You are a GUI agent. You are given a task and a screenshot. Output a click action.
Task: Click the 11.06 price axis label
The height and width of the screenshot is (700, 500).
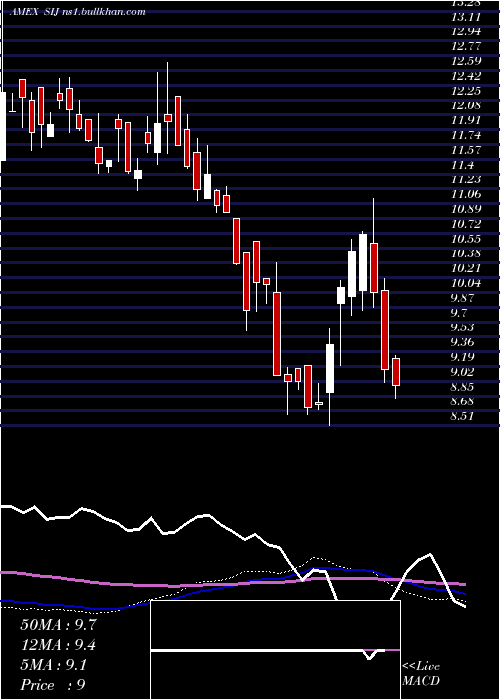[x=466, y=194]
